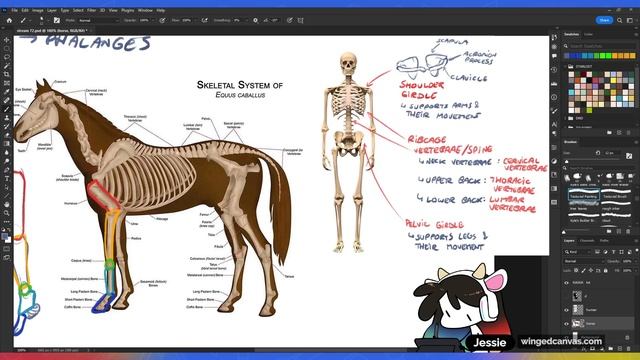
Task: Select the Pen tool
Action: [x=7, y=169]
